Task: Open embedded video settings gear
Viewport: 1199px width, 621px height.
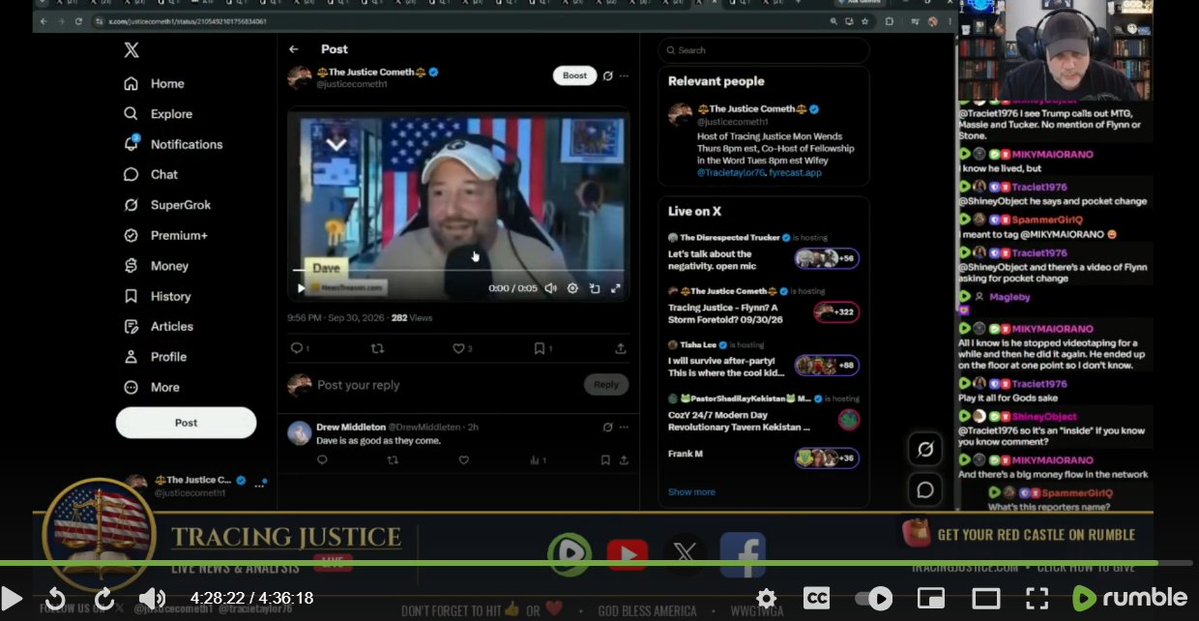Action: [572, 288]
